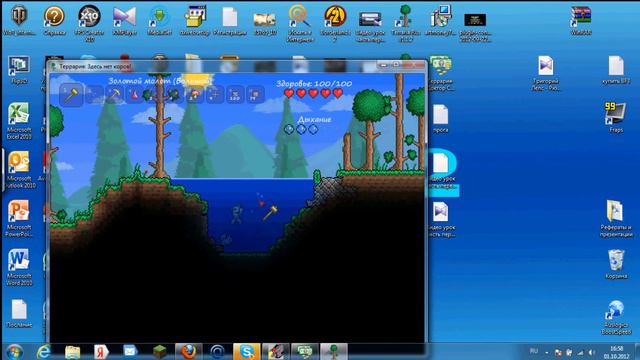Open Microsoft Outlook 2010 shortcut
Screen dimensions: 640x360
point(19,169)
